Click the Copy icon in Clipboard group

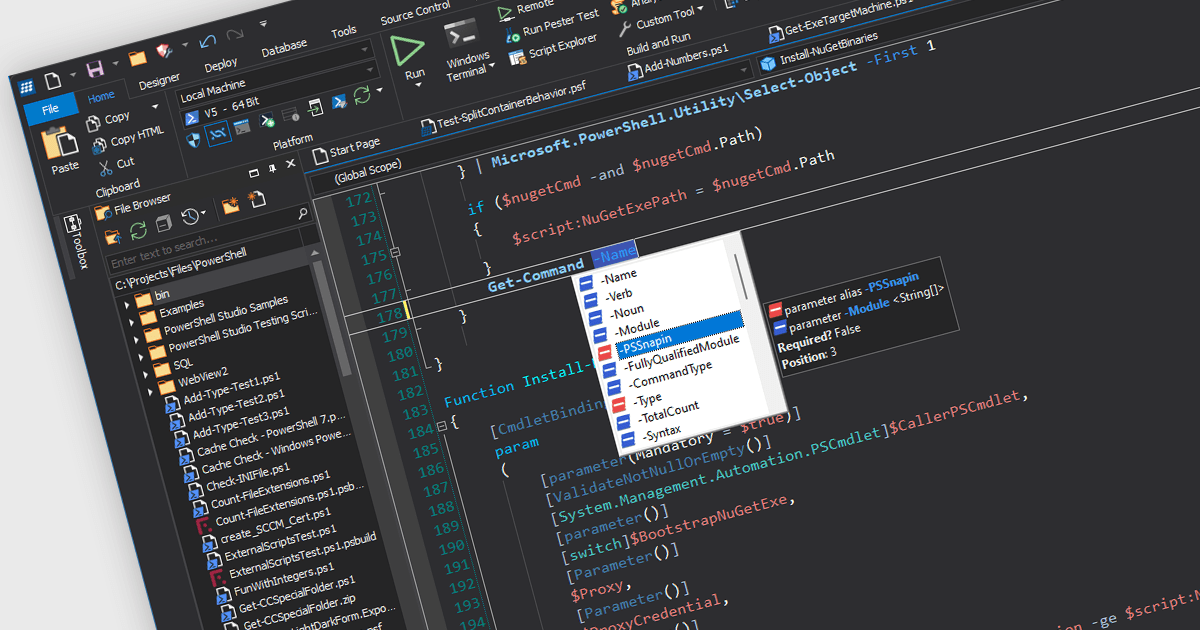[93, 123]
